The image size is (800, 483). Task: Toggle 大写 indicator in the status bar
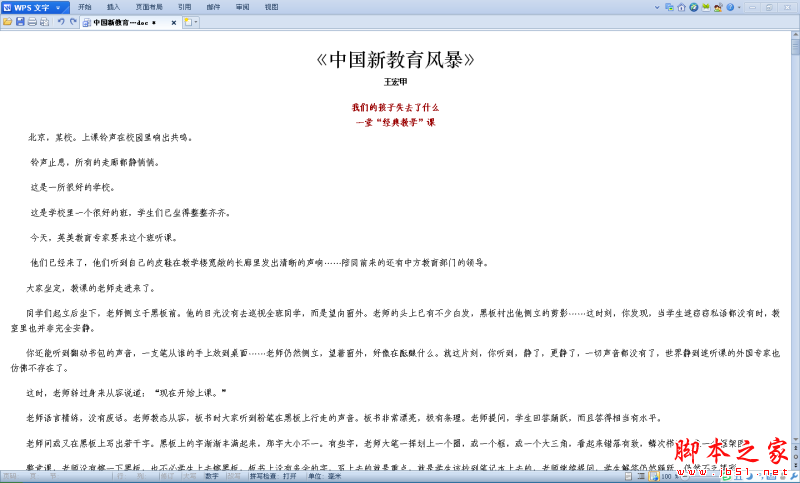point(189,476)
